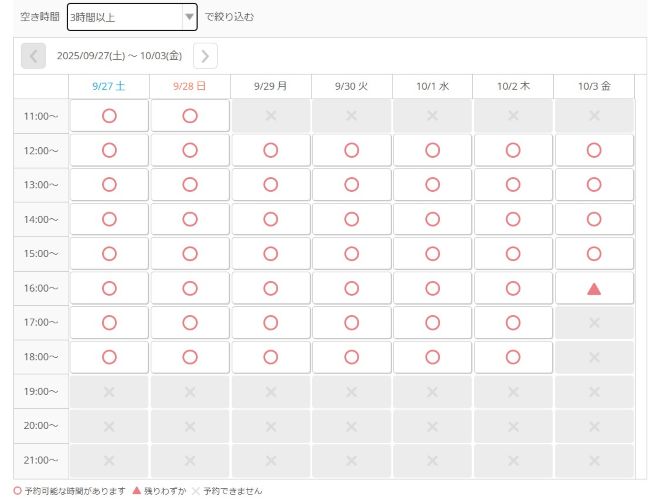The image size is (659, 500).
Task: Select the 10/2 木 18:00 circle slot
Action: [513, 357]
